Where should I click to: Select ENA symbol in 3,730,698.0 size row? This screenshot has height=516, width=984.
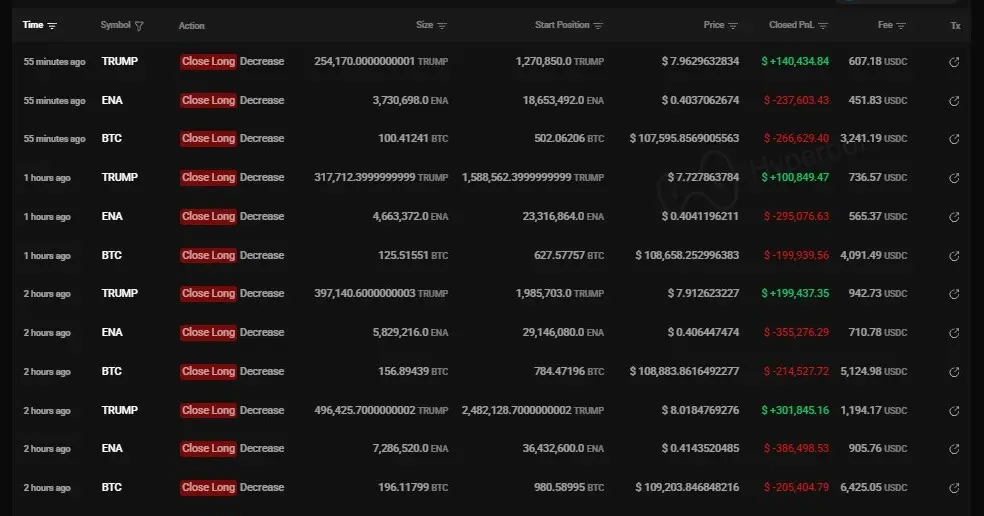[x=112, y=100]
